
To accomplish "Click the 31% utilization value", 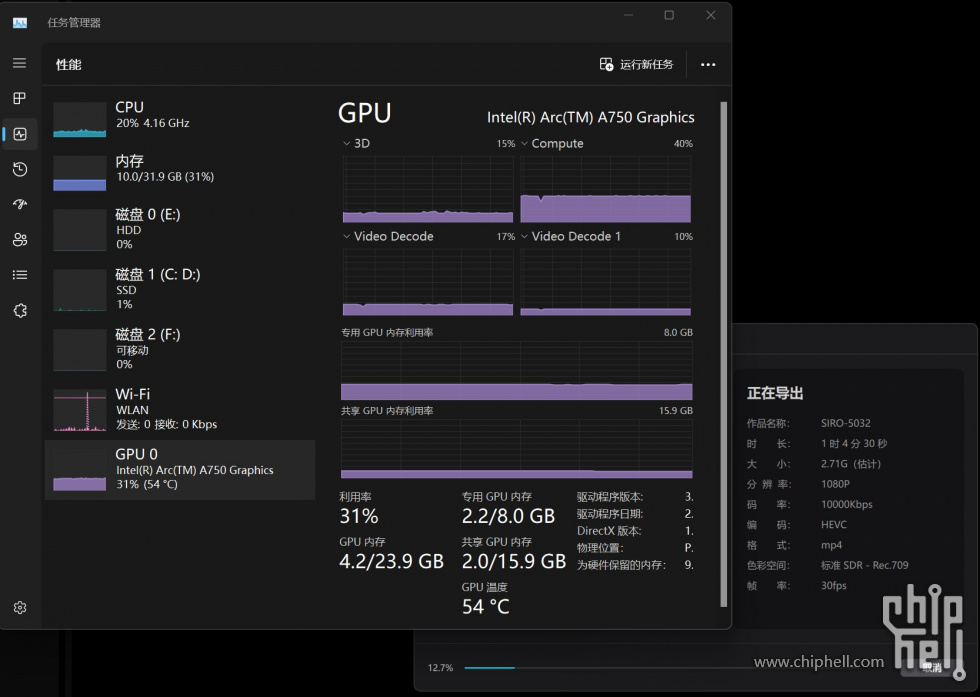I will pos(359,516).
